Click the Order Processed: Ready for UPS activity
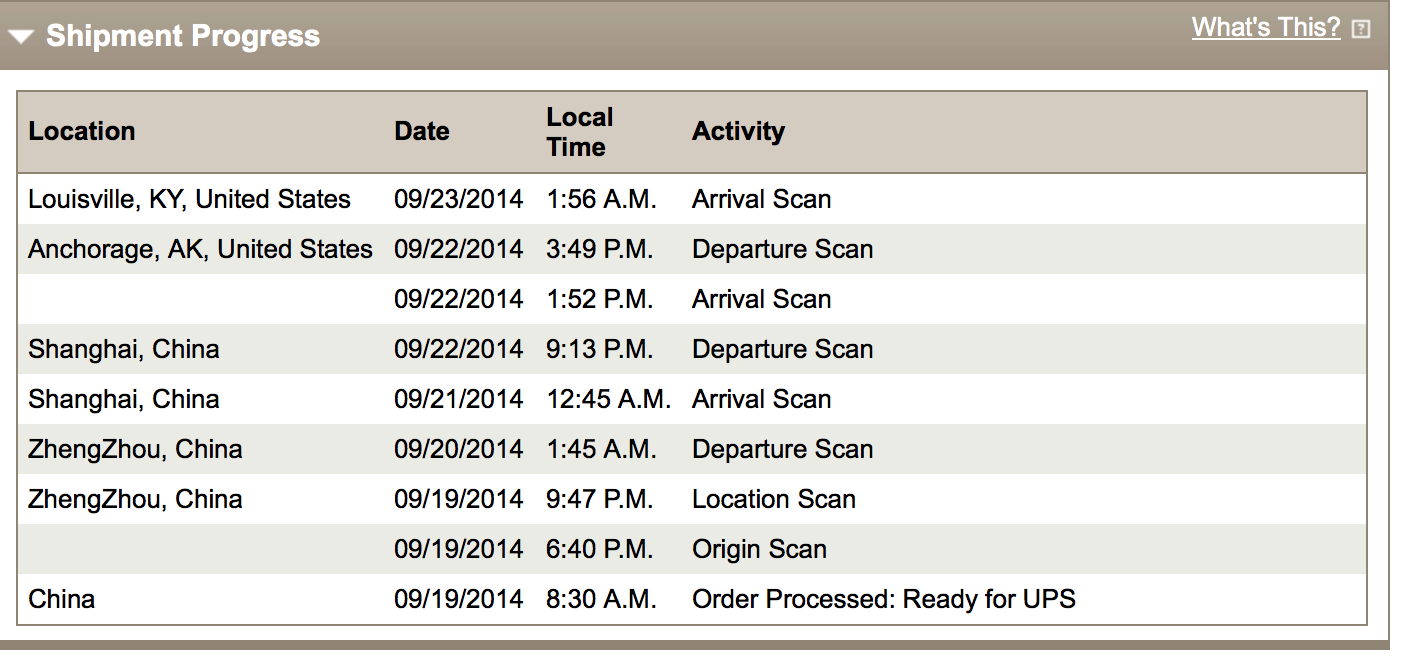The image size is (1404, 656). click(x=884, y=599)
